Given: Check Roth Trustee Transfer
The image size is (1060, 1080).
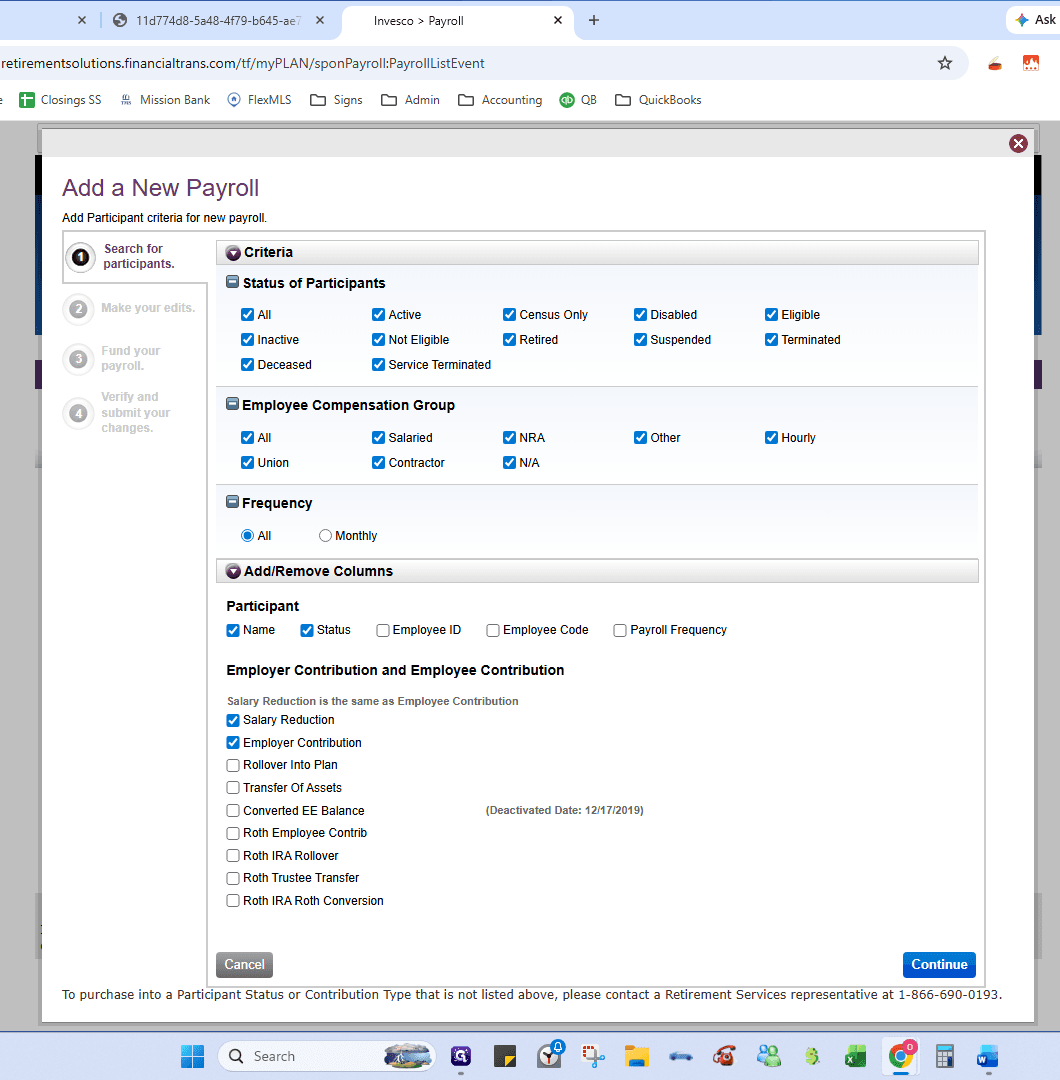Looking at the screenshot, I should (233, 878).
